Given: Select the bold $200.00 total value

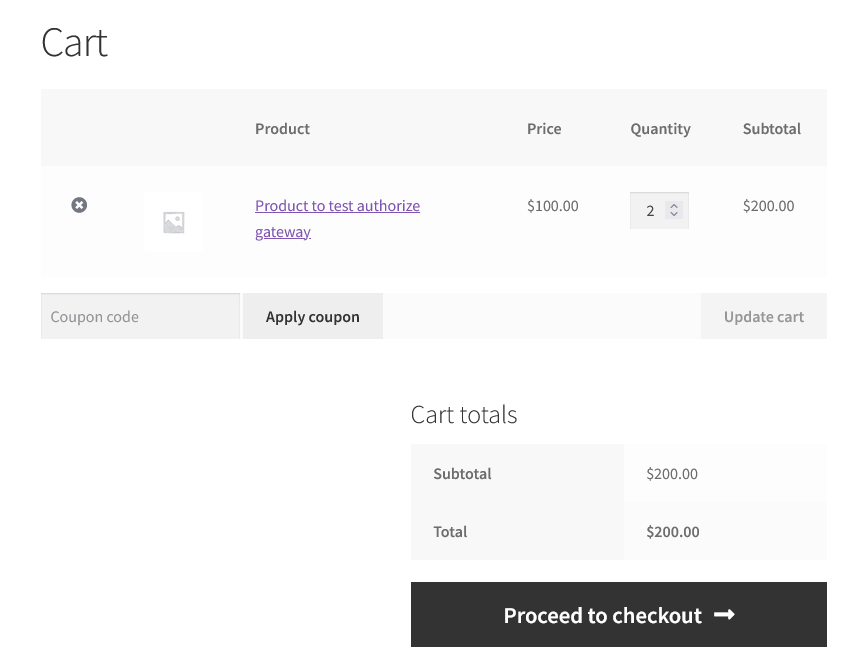Looking at the screenshot, I should [673, 532].
